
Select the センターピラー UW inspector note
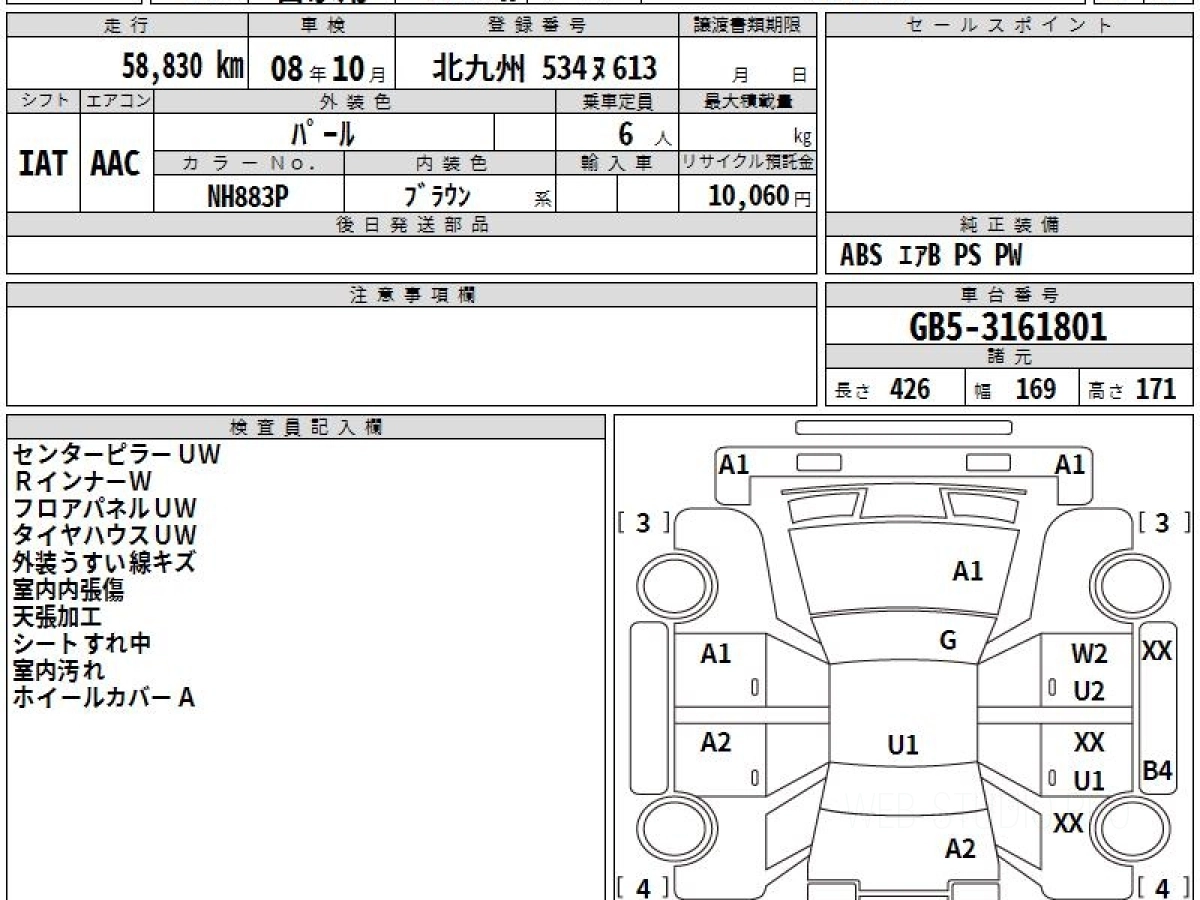[x=116, y=454]
